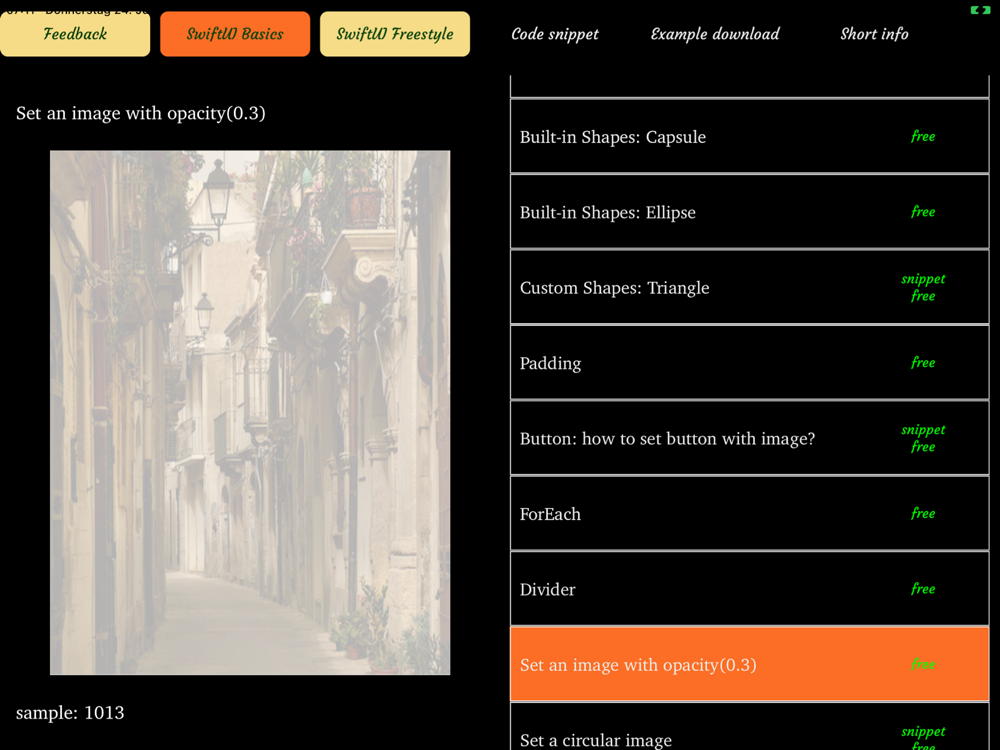
Task: Click the 'snippet free' tag on Custom Shapes: Triangle
Action: 923,287
